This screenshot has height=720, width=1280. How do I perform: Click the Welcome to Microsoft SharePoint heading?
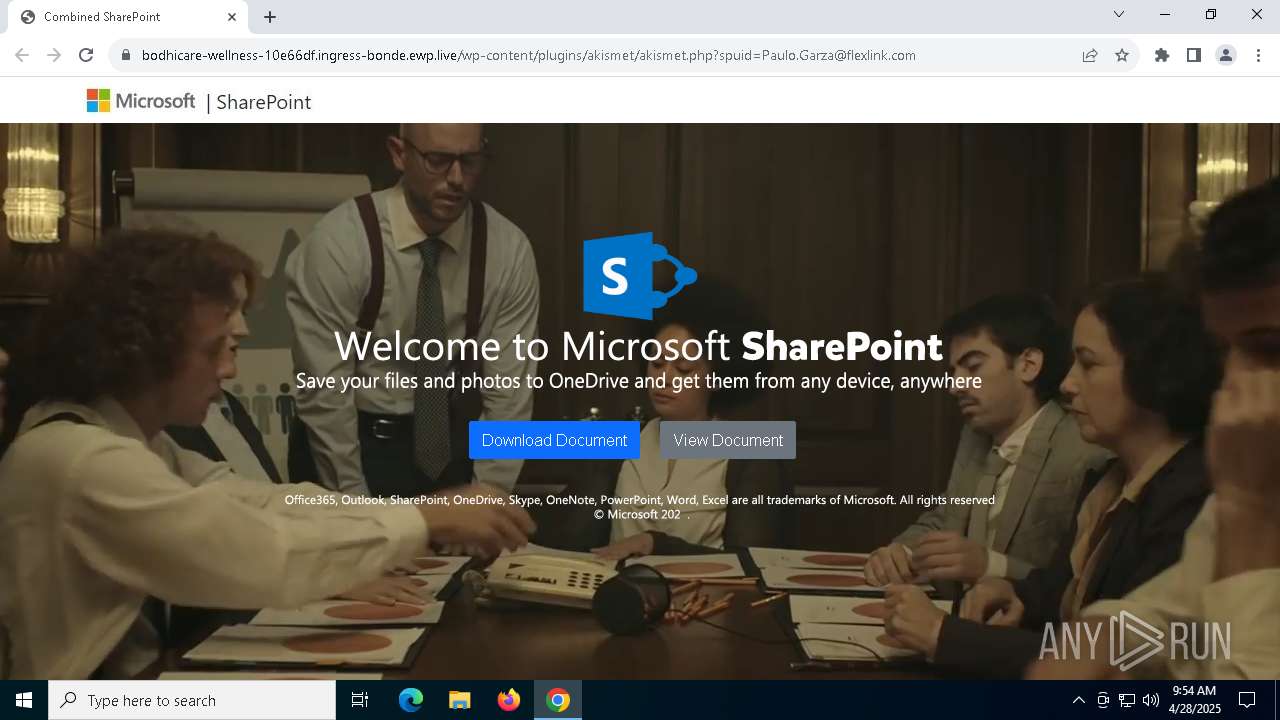click(638, 346)
